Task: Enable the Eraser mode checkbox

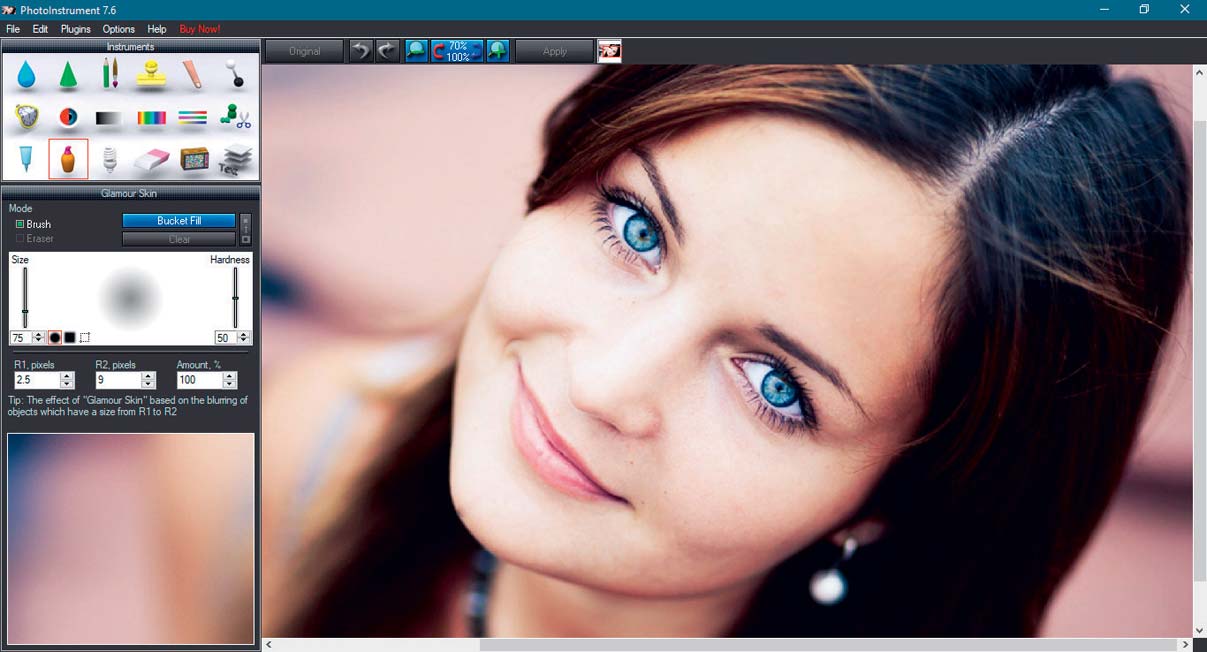Action: tap(20, 239)
